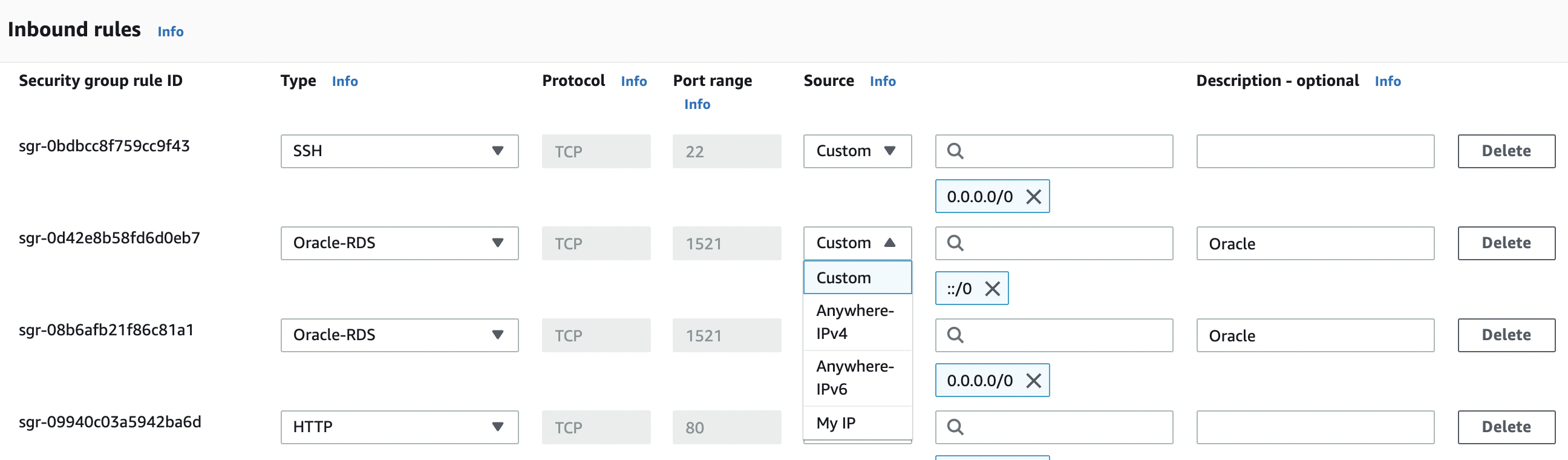The image size is (1568, 460).
Task: Collapse the open Custom source dropdown
Action: tap(857, 243)
